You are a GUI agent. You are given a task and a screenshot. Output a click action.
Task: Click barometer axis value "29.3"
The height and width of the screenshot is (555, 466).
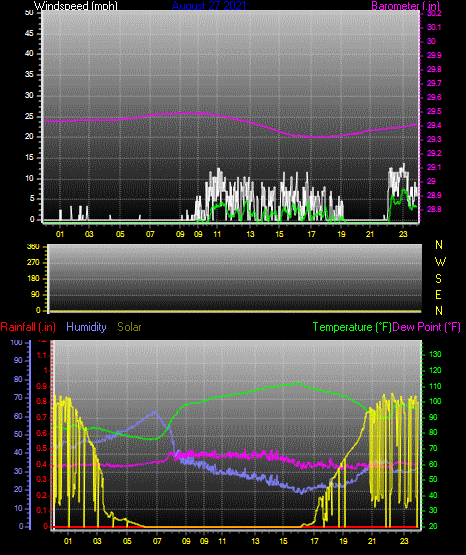tap(434, 139)
